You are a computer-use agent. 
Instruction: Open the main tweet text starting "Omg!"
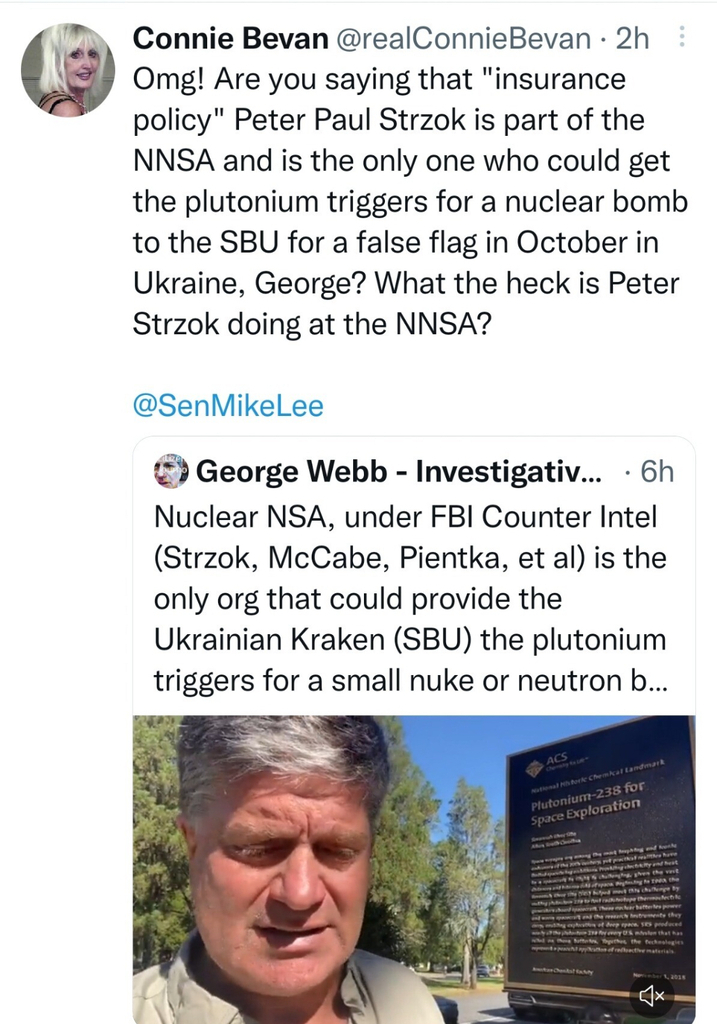tap(410, 200)
